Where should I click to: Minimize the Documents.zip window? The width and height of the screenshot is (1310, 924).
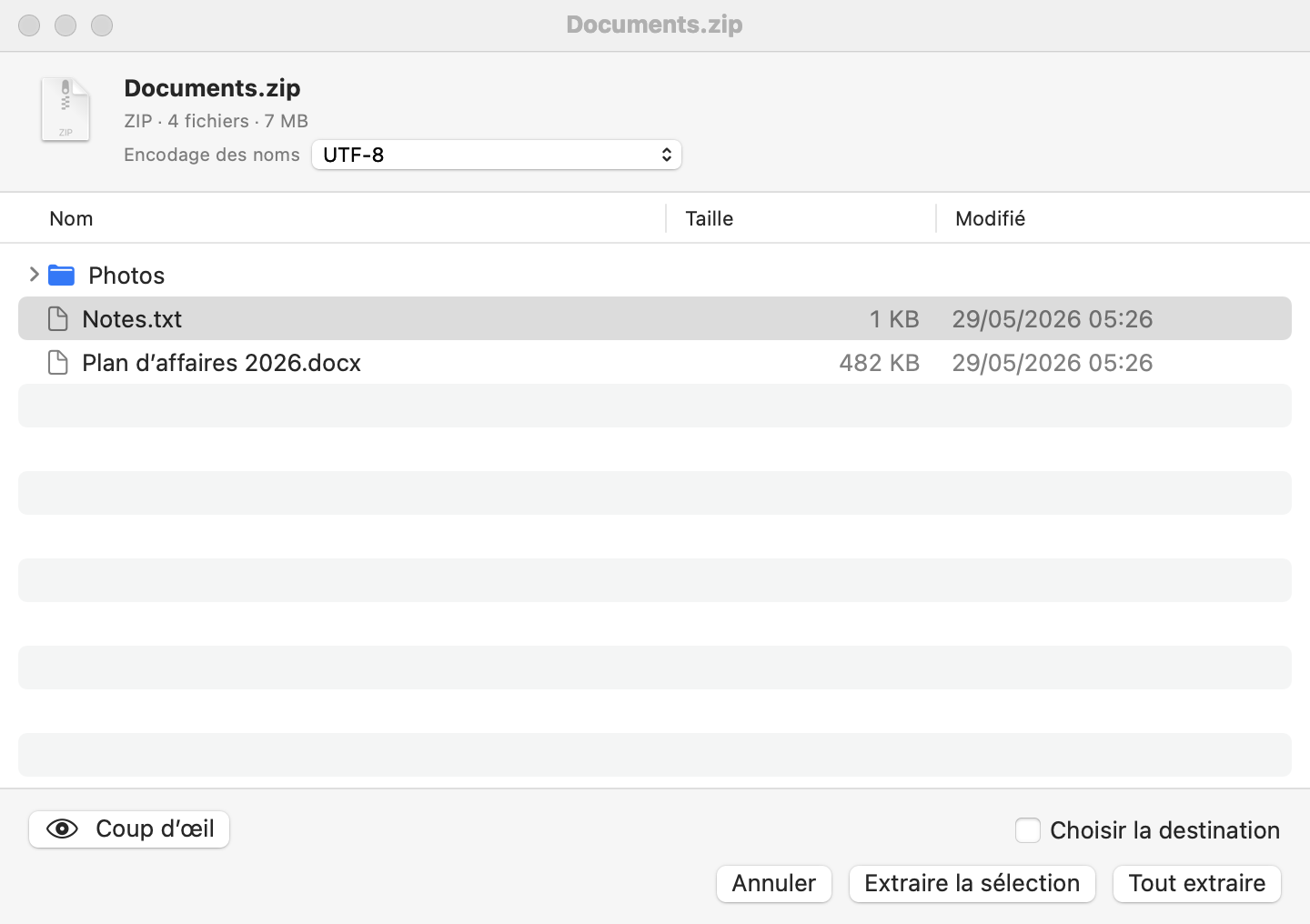click(65, 25)
